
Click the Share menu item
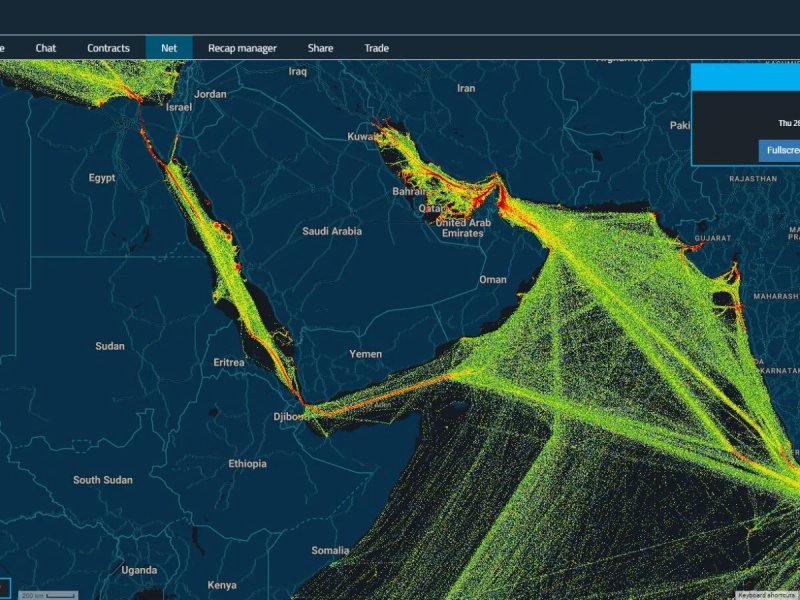pos(320,47)
